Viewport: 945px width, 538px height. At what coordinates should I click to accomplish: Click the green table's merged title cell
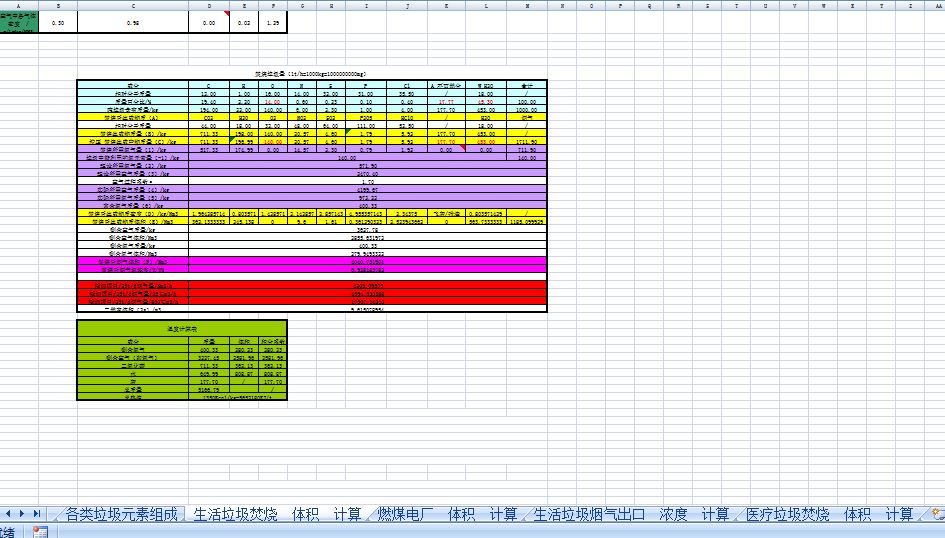(182, 329)
